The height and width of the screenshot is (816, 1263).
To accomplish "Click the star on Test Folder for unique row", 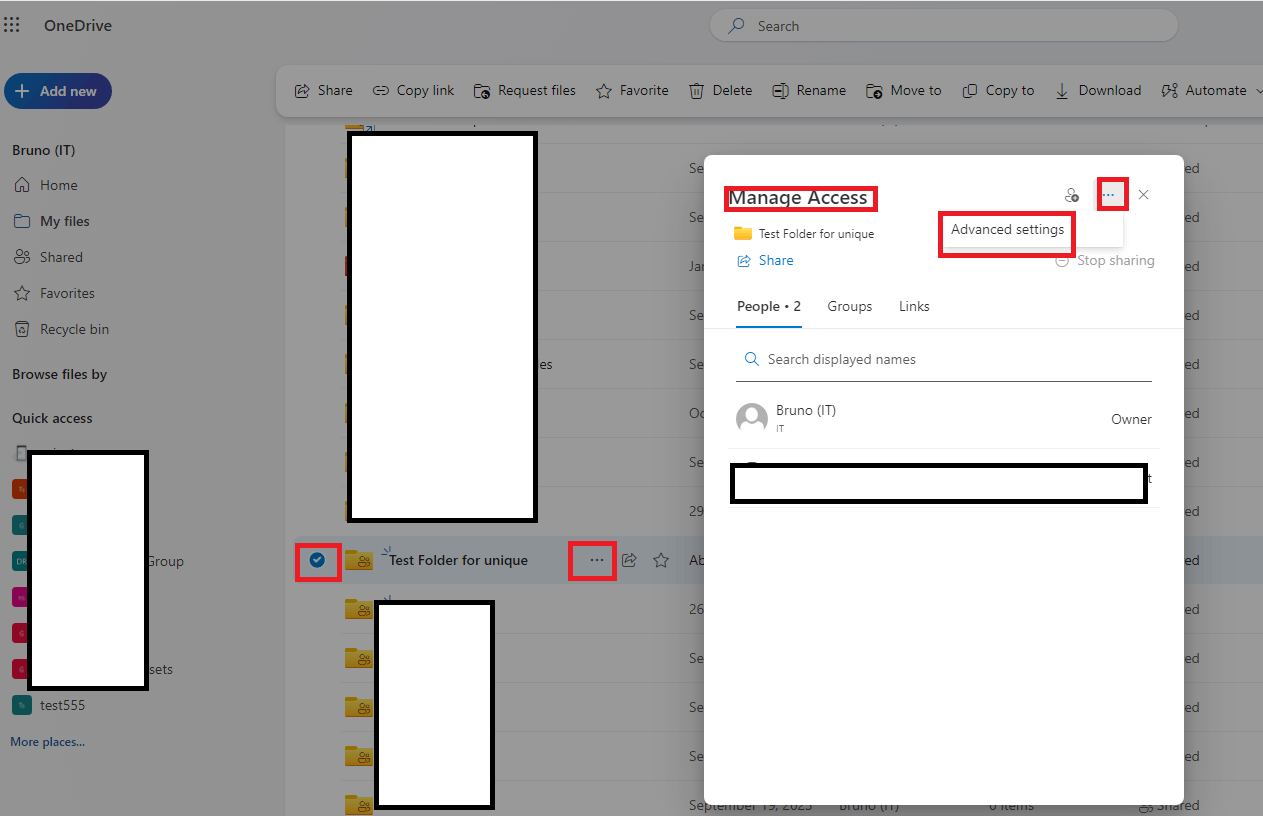I will [x=661, y=560].
